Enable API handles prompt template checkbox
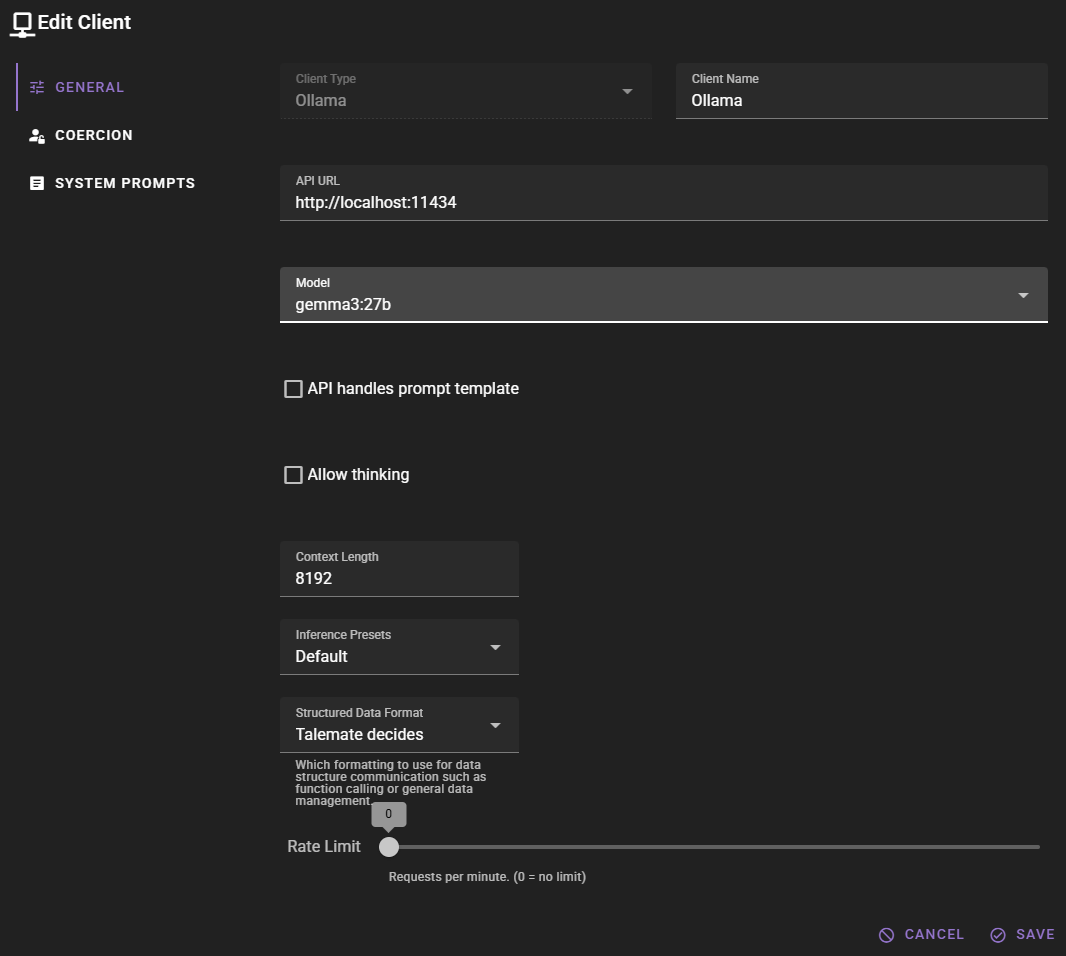The width and height of the screenshot is (1066, 956). 293,389
